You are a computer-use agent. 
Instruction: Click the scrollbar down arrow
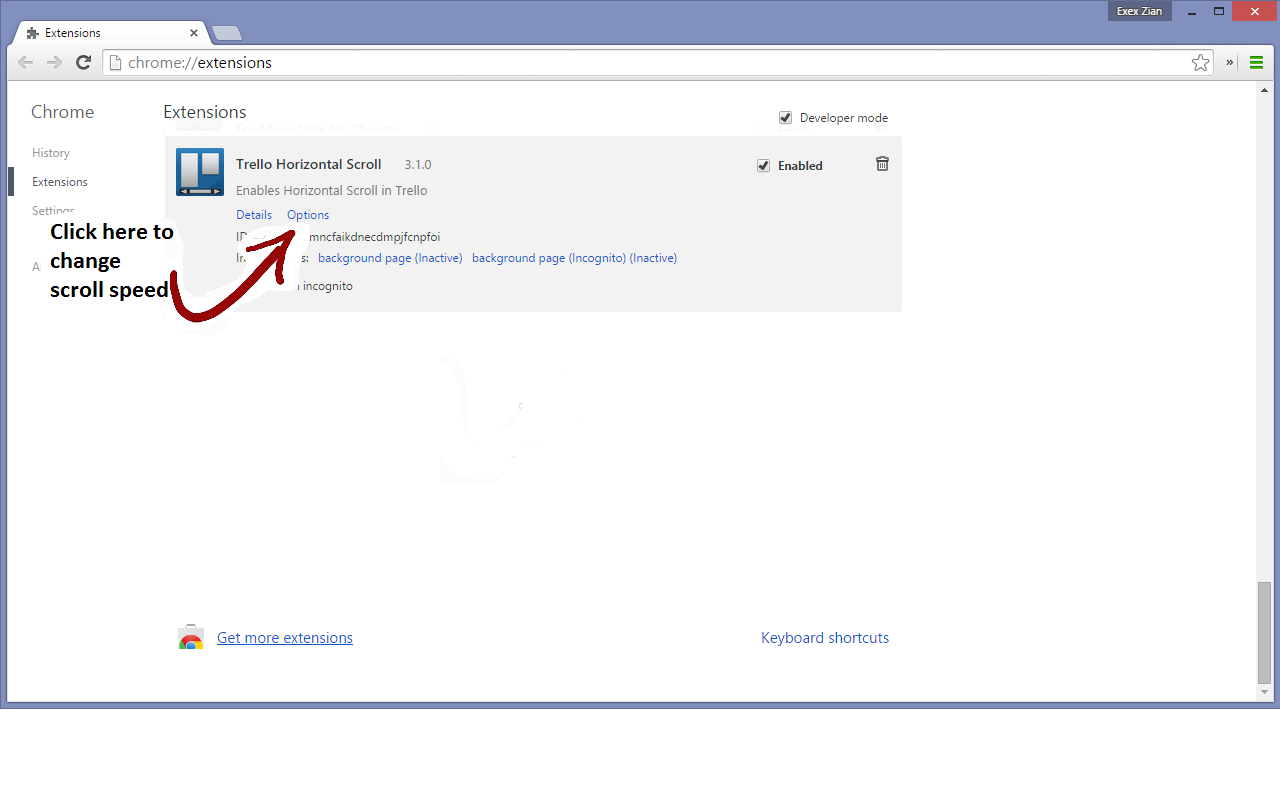coord(1264,693)
